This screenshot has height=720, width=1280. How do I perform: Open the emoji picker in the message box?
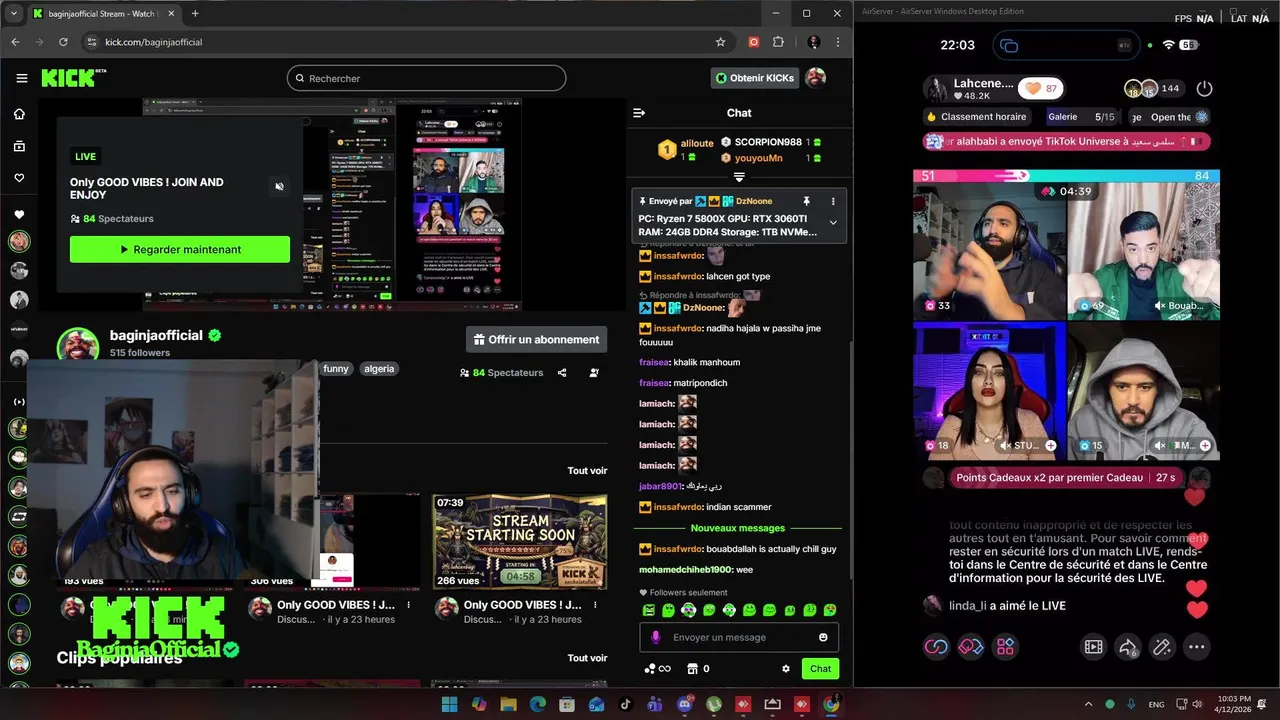(823, 637)
